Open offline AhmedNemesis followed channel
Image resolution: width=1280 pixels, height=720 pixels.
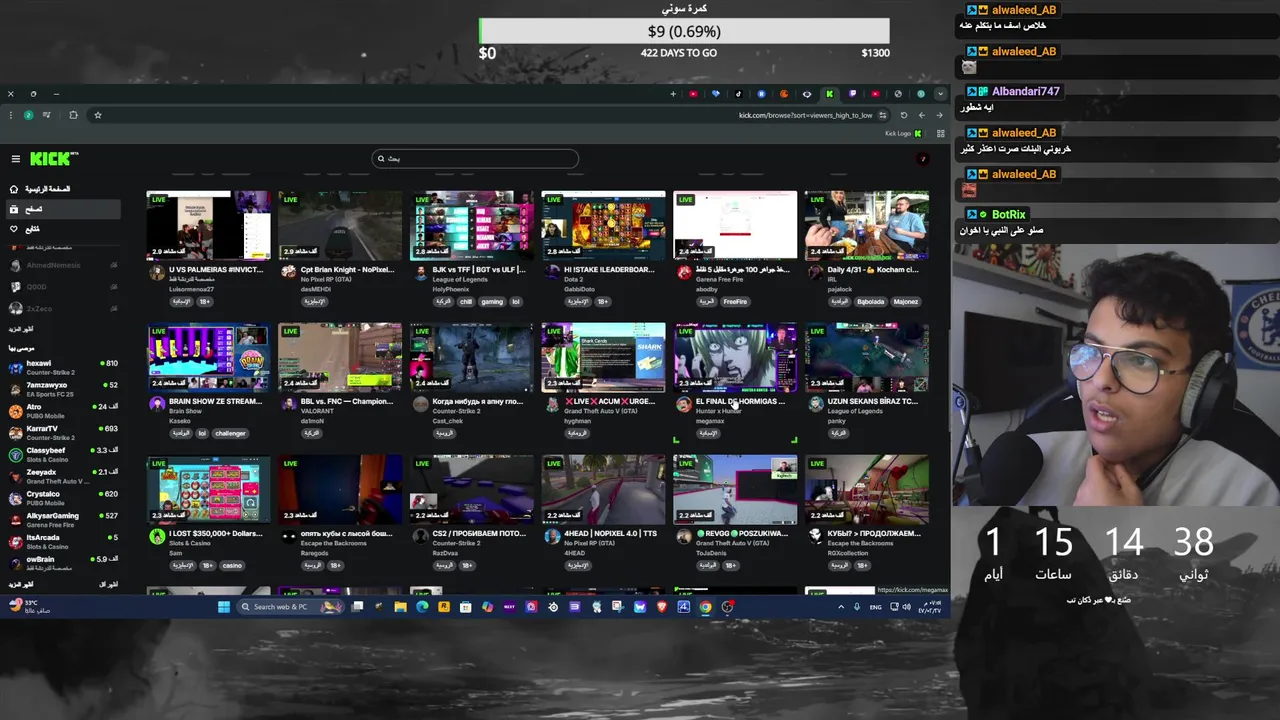point(62,265)
